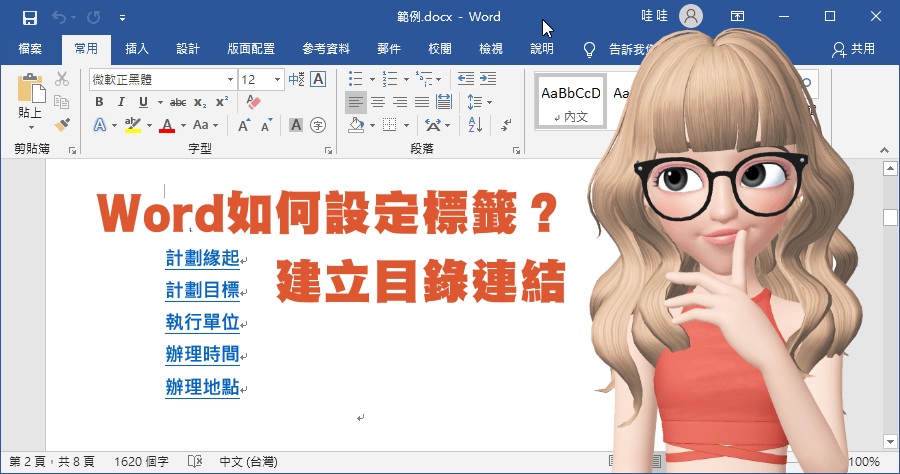Open the font color dropdown arrow
The image size is (900, 474).
click(183, 125)
